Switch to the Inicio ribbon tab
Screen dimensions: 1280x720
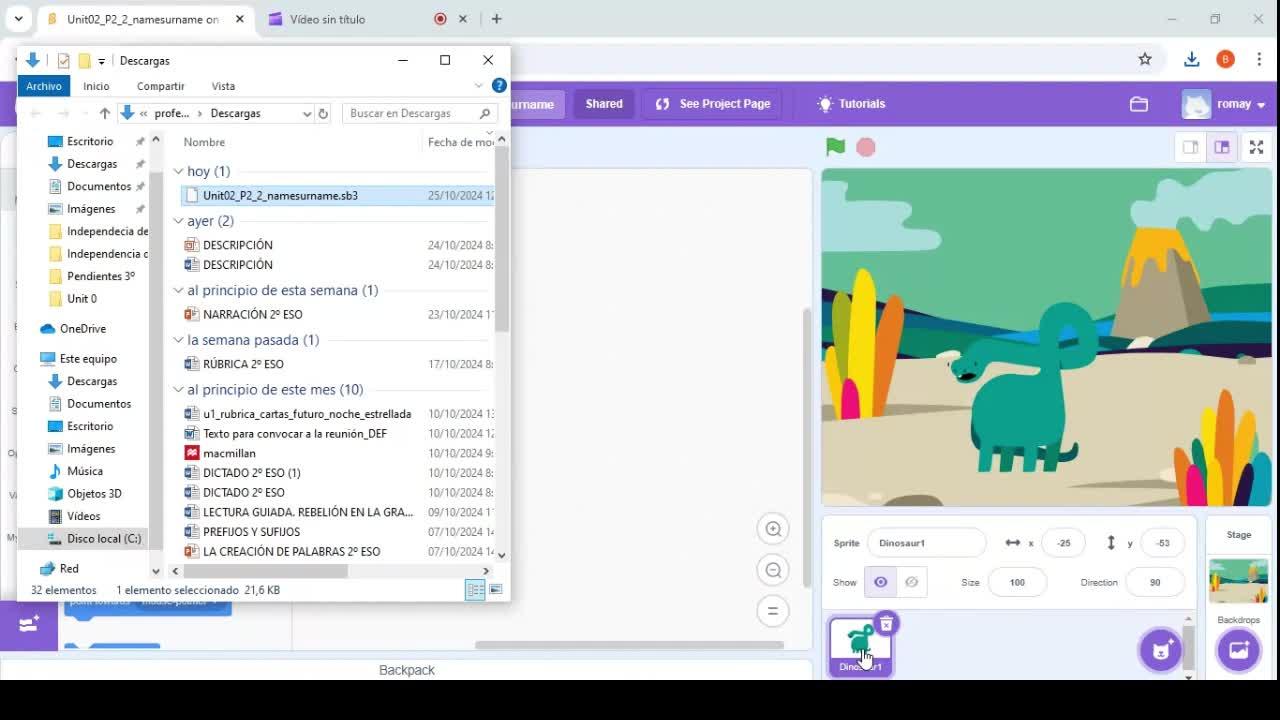pos(96,86)
